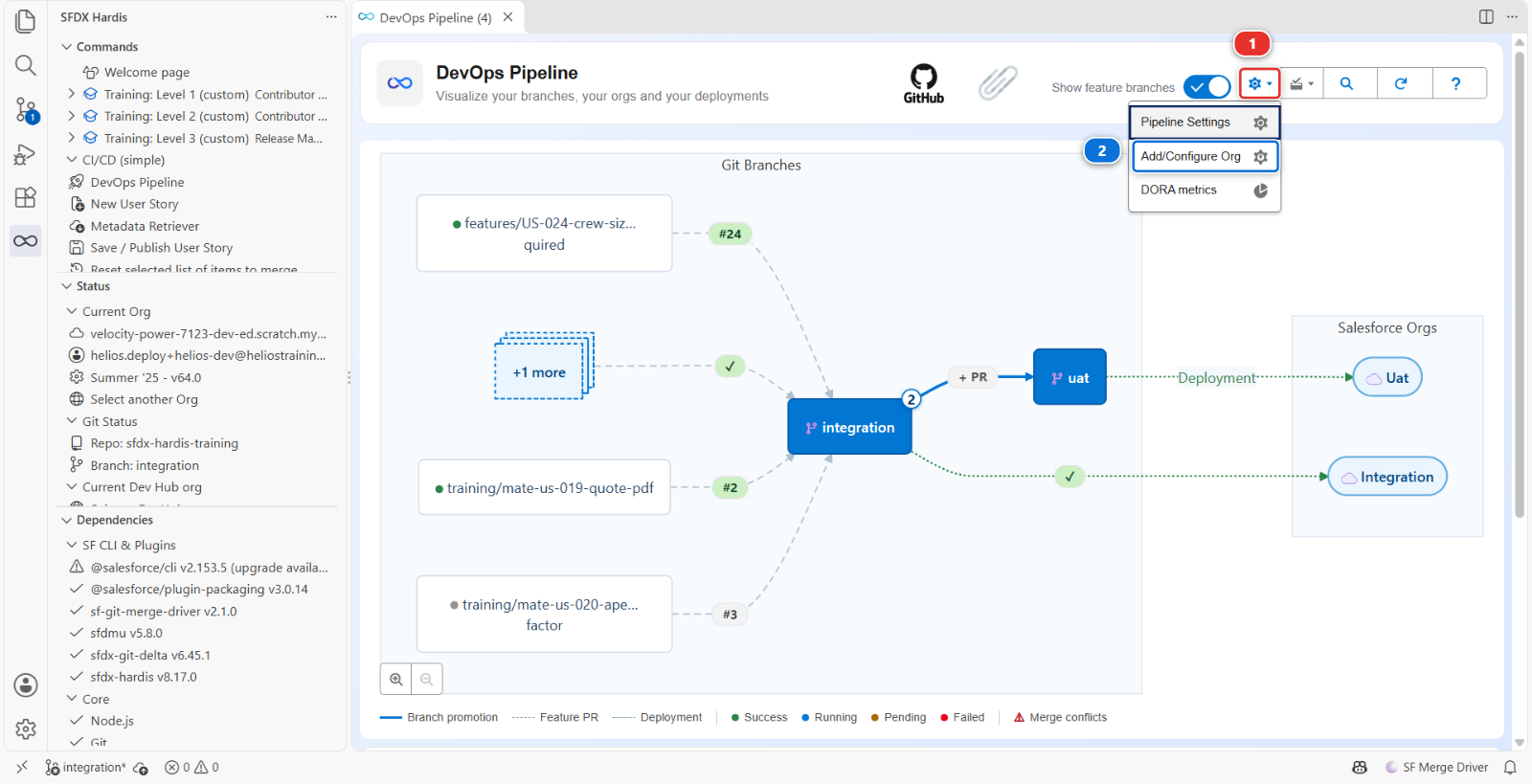
Task: Open the pipeline settings gear dropdown
Action: 1260,83
